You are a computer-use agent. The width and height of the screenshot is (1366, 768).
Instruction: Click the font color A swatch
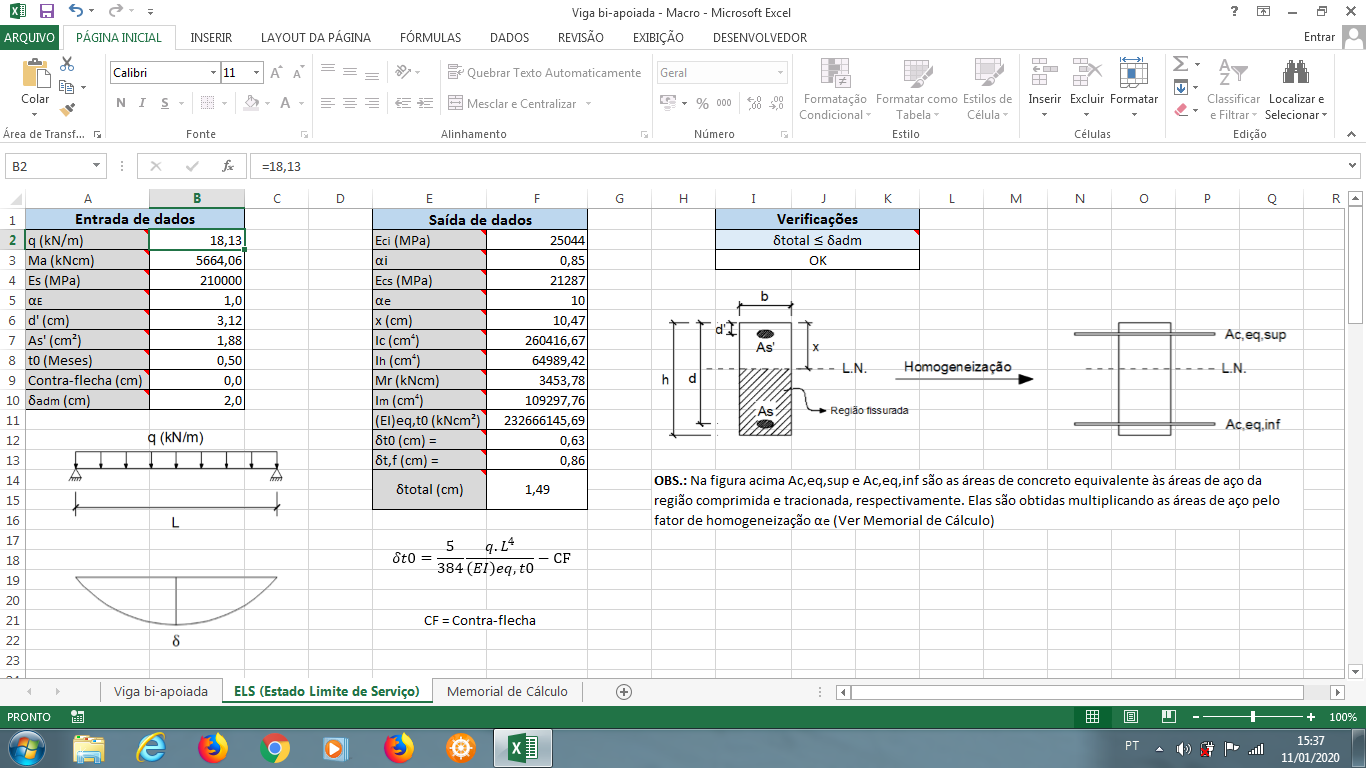[x=286, y=103]
